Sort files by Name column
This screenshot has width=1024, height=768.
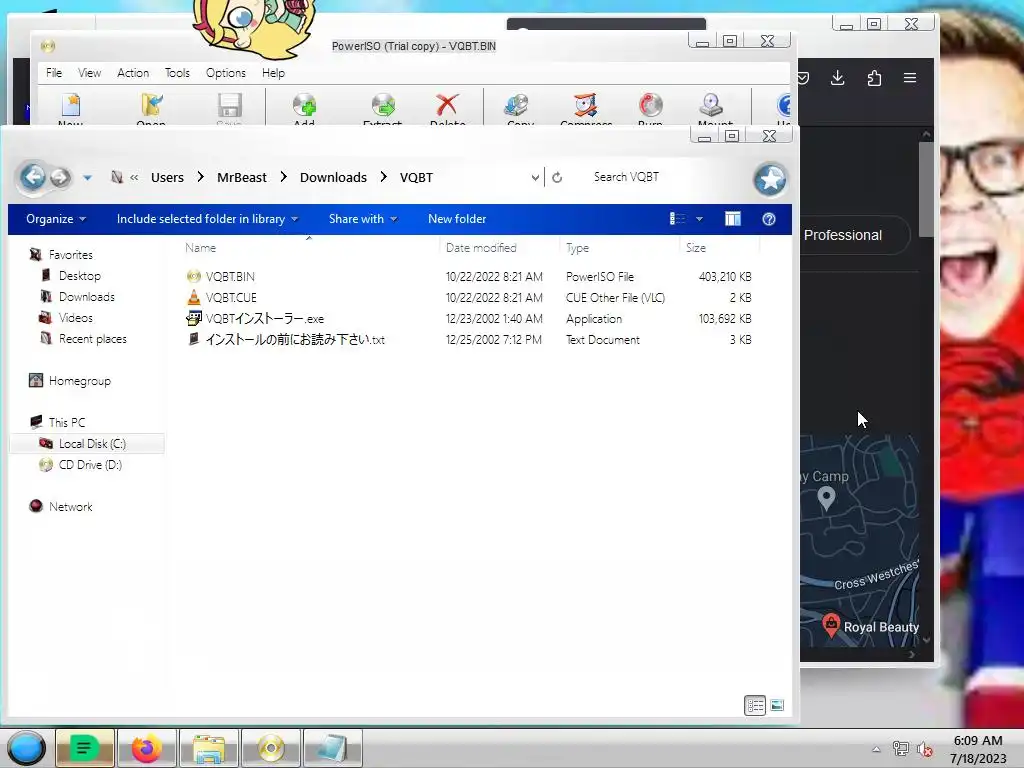pyautogui.click(x=200, y=248)
